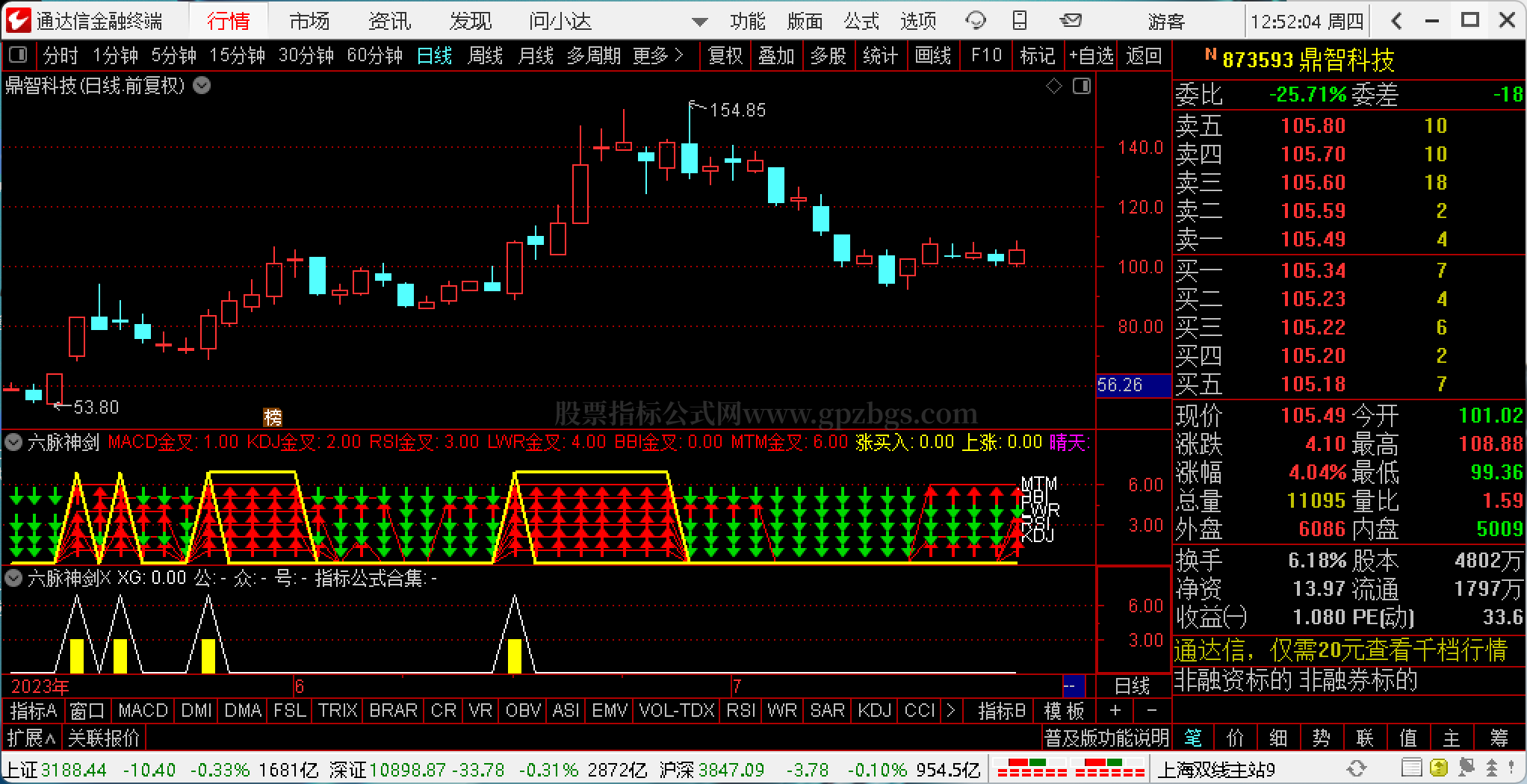The height and width of the screenshot is (784, 1527).
Task: Click the N tag beside stock code 873593
Action: pyautogui.click(x=1210, y=55)
